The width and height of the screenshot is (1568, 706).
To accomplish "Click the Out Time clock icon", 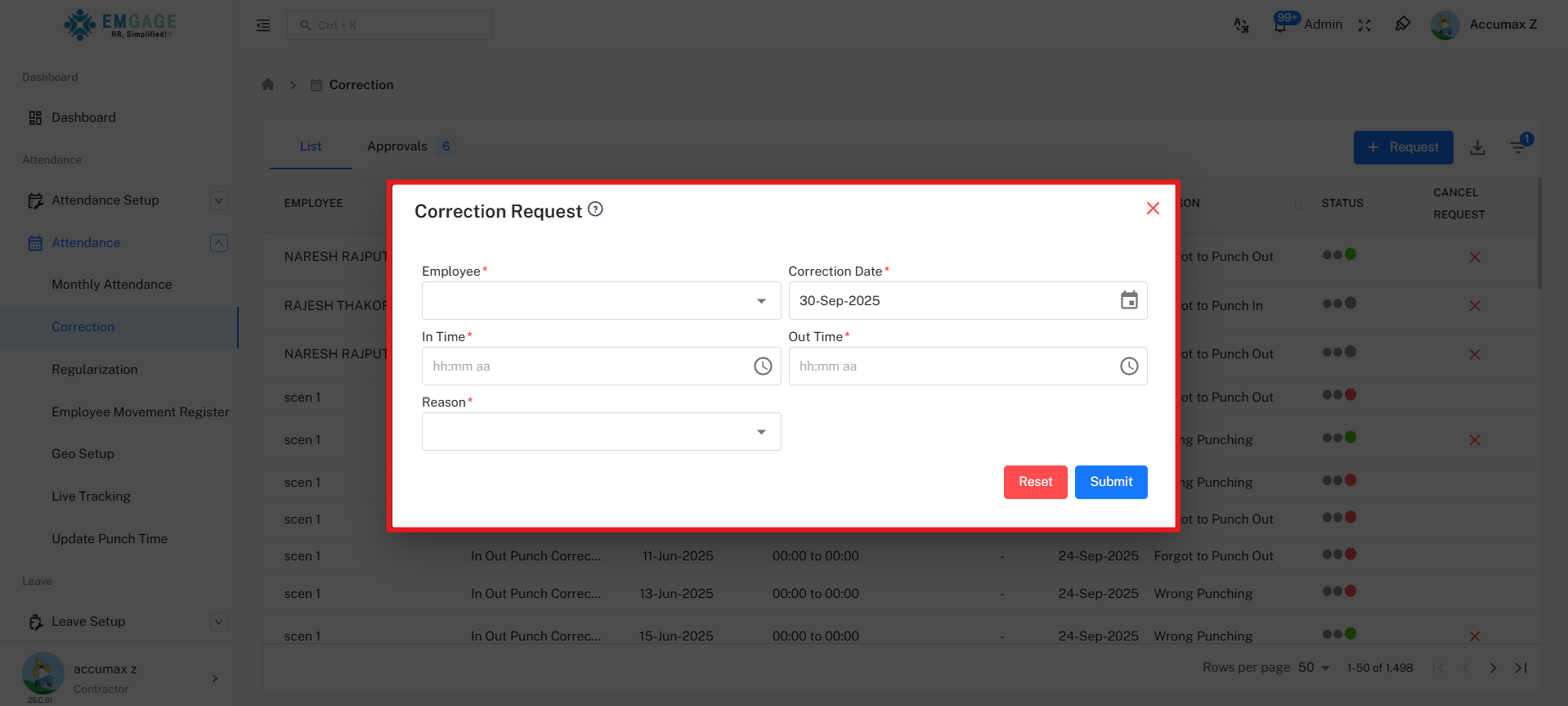I will tap(1128, 366).
